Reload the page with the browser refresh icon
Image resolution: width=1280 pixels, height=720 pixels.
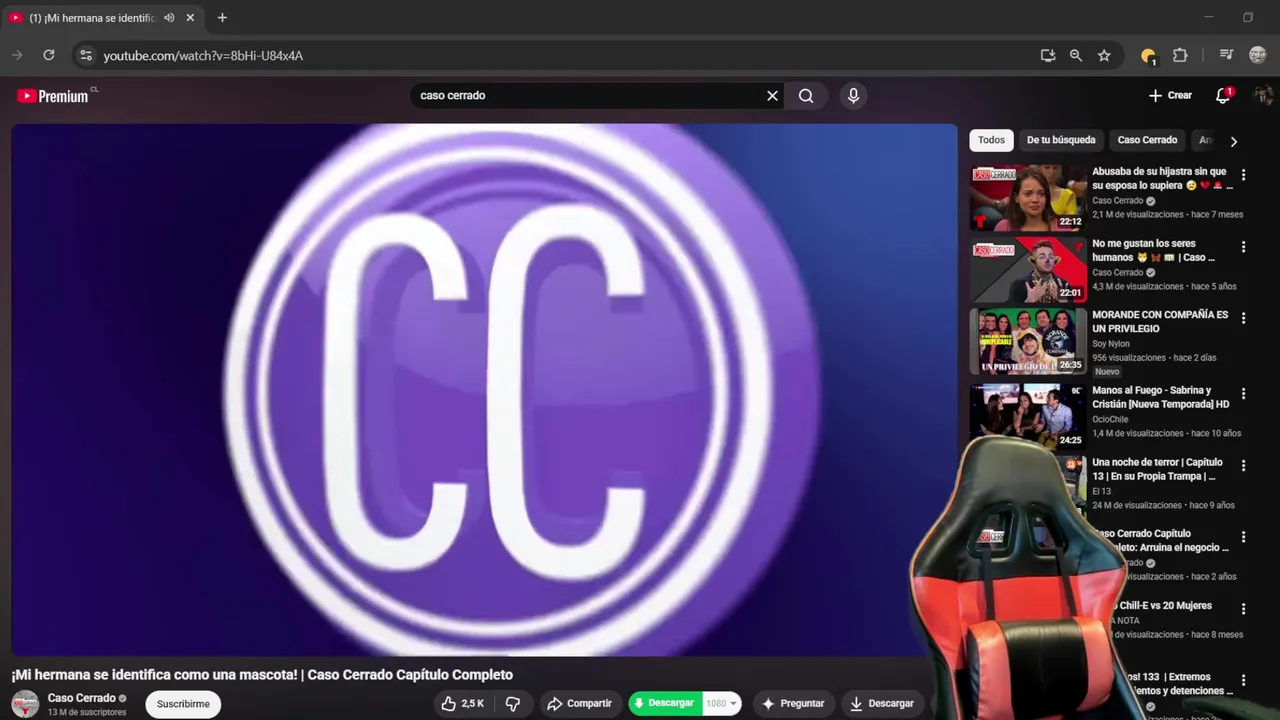pos(48,55)
